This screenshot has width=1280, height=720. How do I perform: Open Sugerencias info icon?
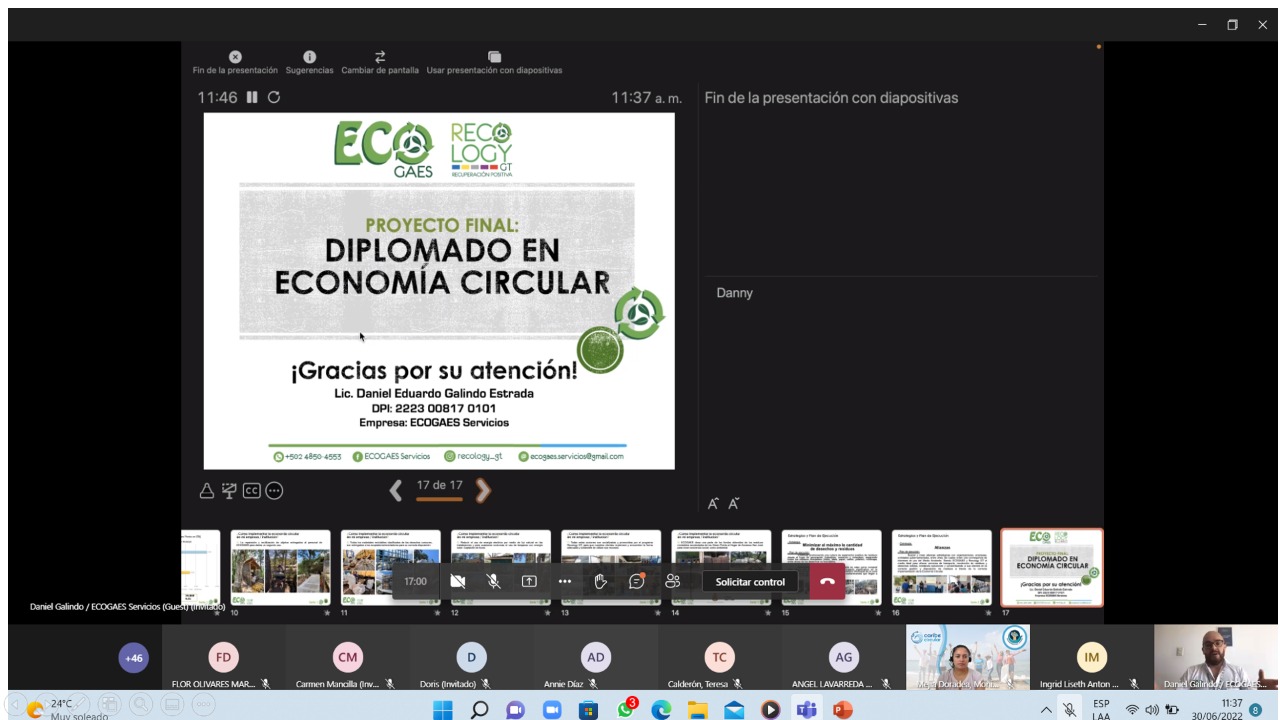309,57
